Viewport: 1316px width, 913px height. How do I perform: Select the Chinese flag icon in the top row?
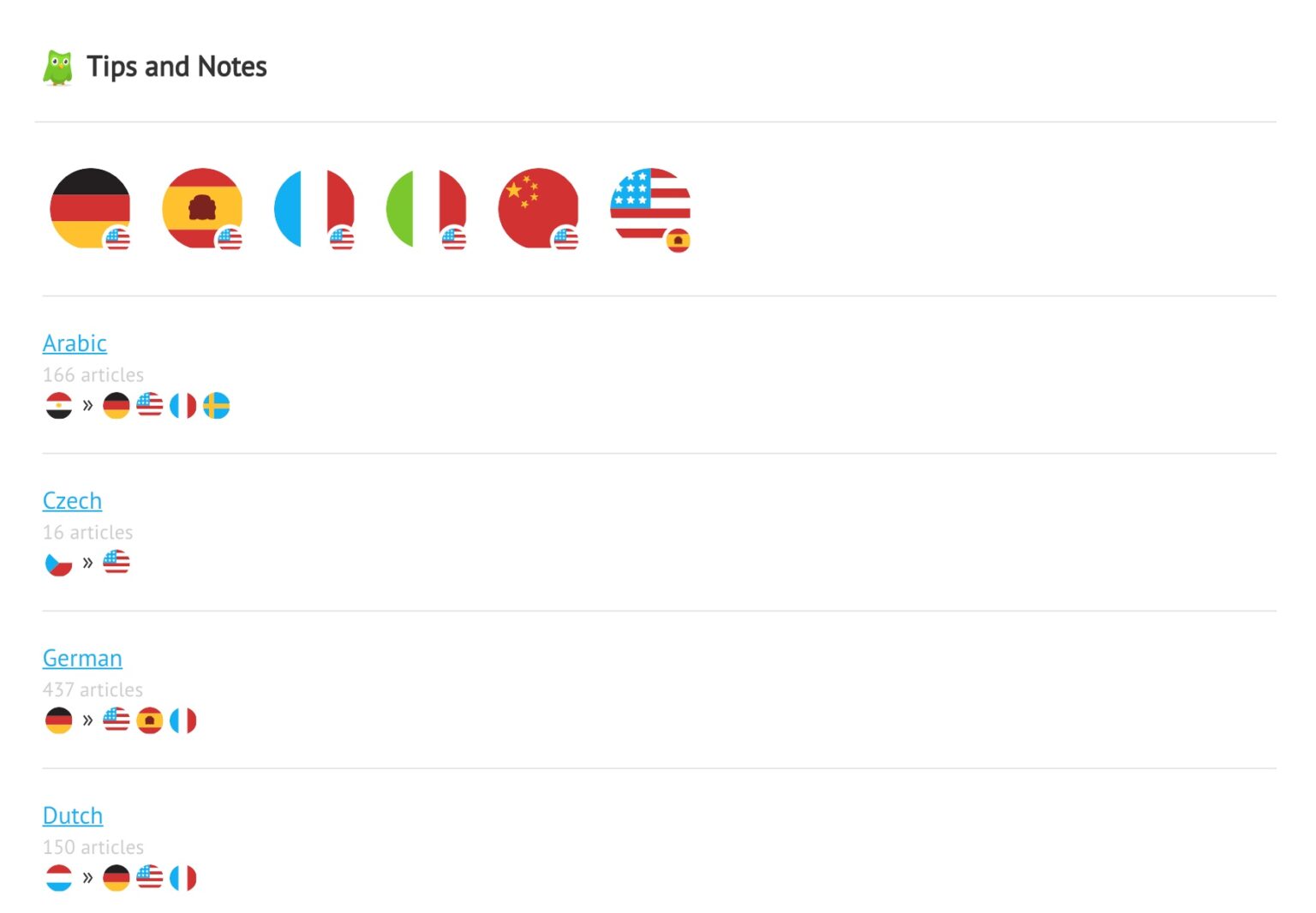[x=538, y=208]
